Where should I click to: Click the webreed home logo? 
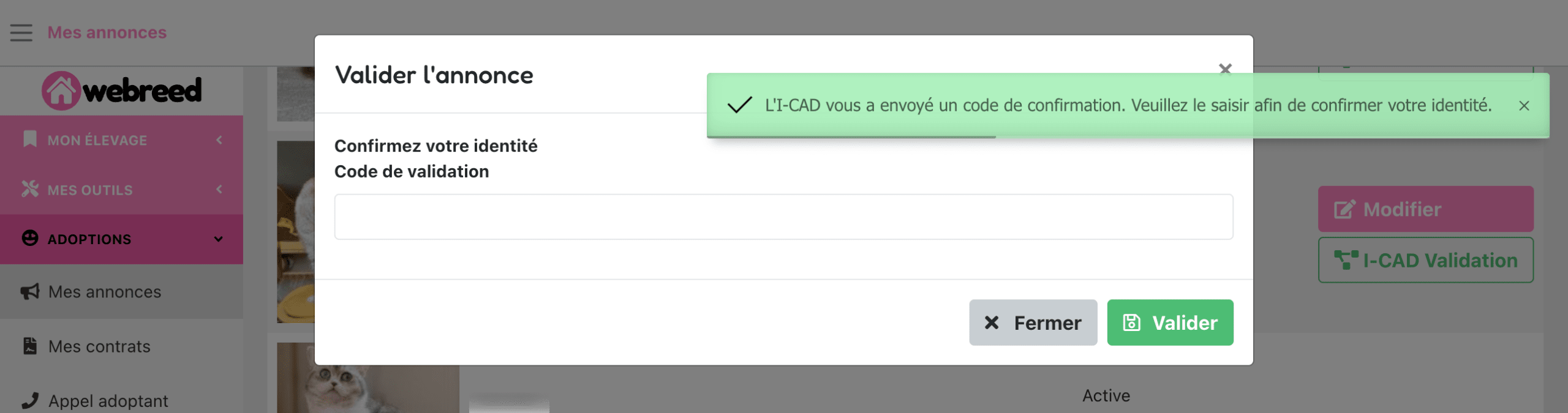point(121,91)
